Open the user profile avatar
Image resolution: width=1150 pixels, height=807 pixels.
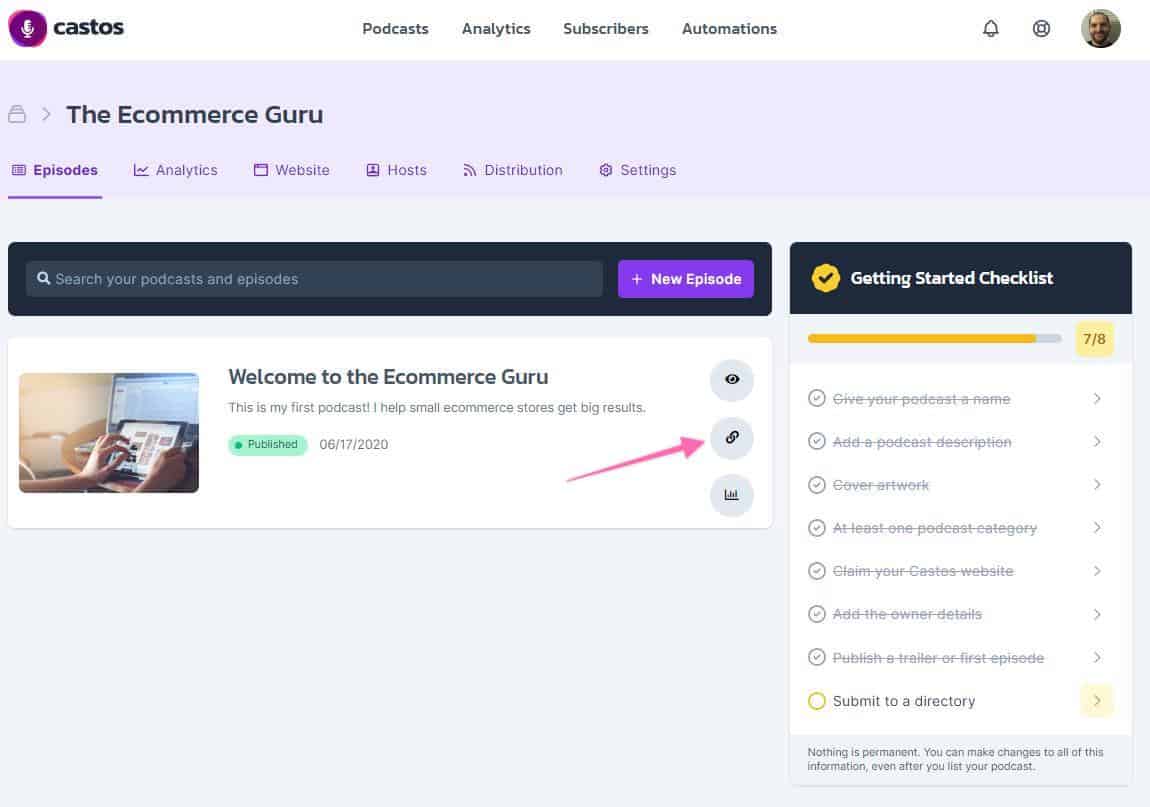tap(1100, 29)
